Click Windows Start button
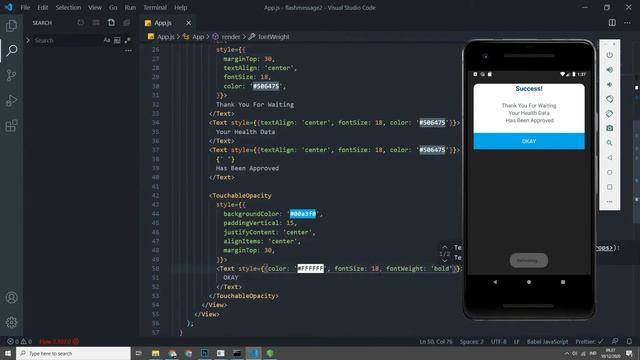640x360 pixels. (x=8, y=353)
